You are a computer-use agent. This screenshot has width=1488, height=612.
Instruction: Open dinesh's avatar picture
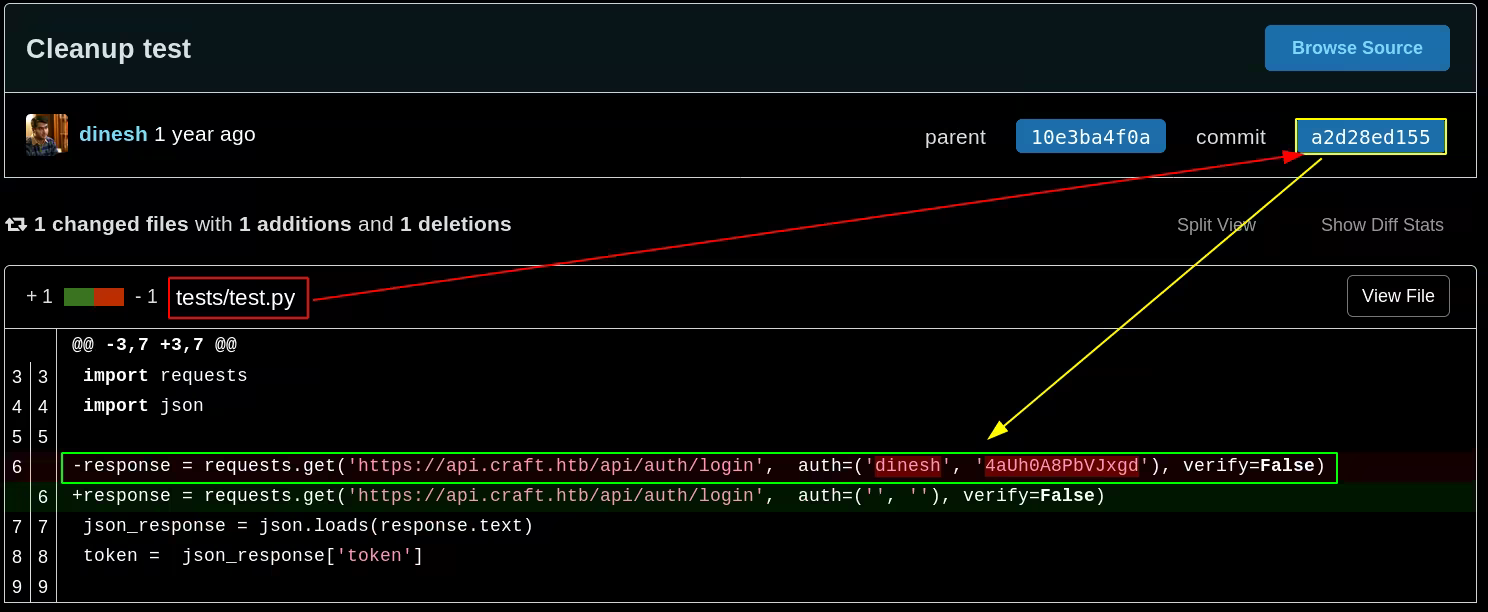point(46,135)
